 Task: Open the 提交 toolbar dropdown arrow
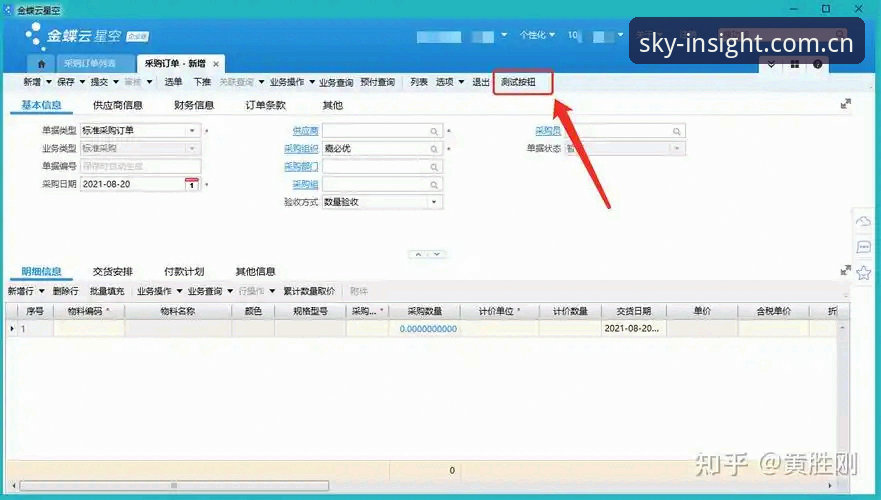pyautogui.click(x=116, y=82)
